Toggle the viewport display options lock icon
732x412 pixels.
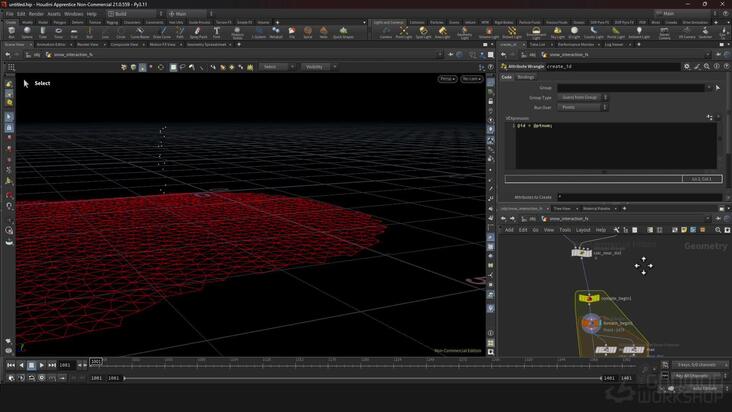pyautogui.click(x=491, y=101)
